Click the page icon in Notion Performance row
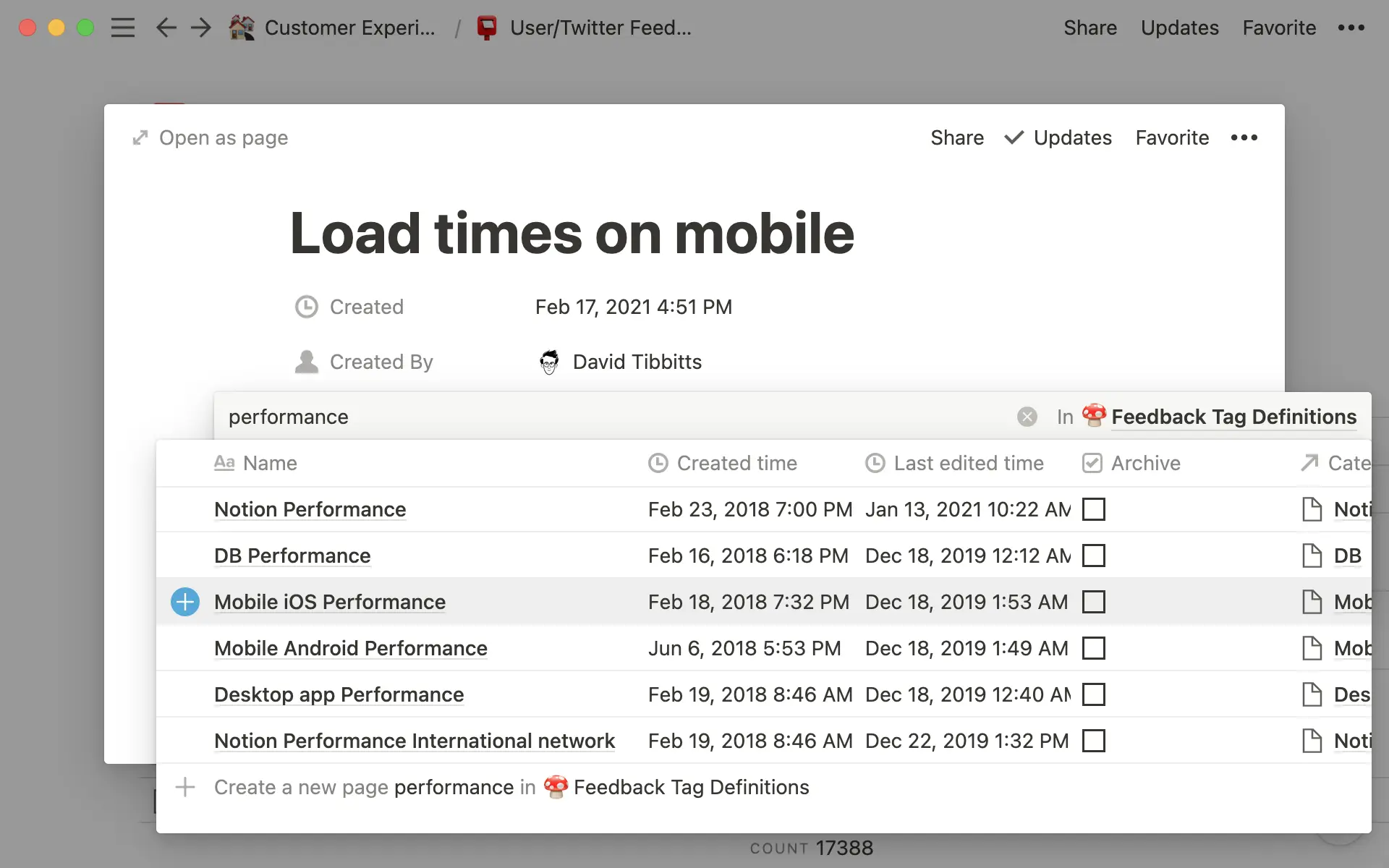 [x=1312, y=509]
